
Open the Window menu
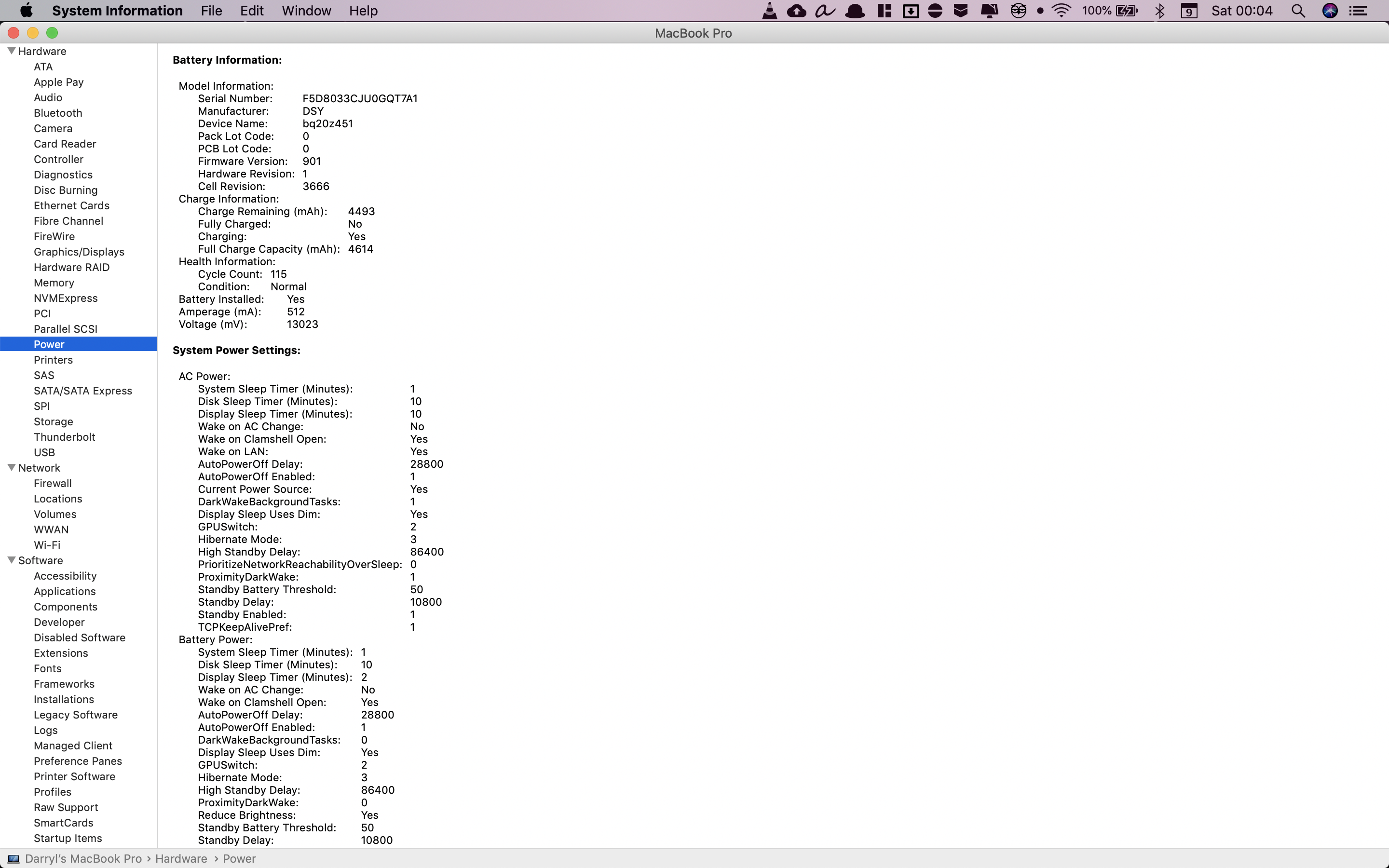306,11
